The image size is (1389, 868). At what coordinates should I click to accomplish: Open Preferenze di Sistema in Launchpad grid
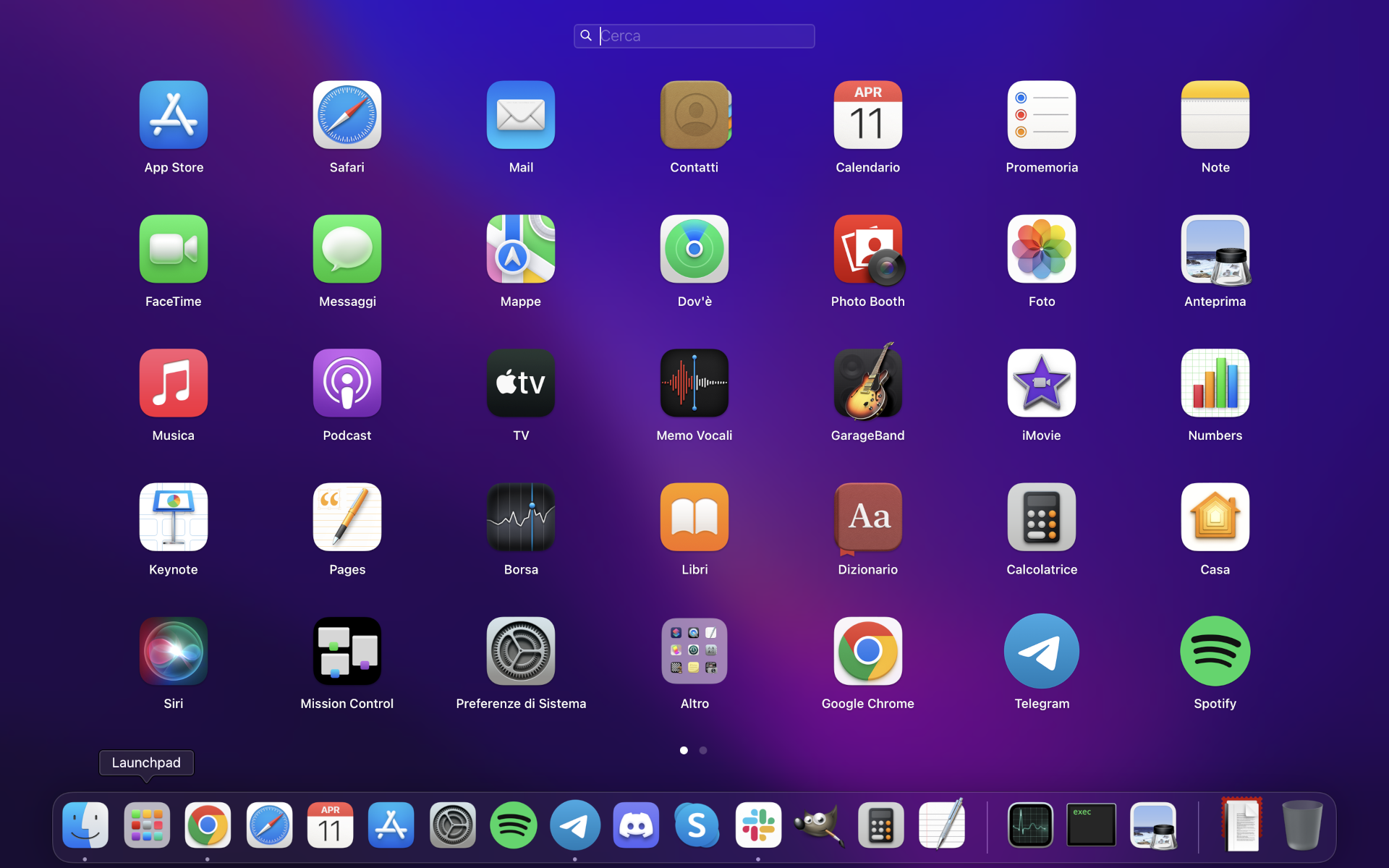[x=521, y=651]
